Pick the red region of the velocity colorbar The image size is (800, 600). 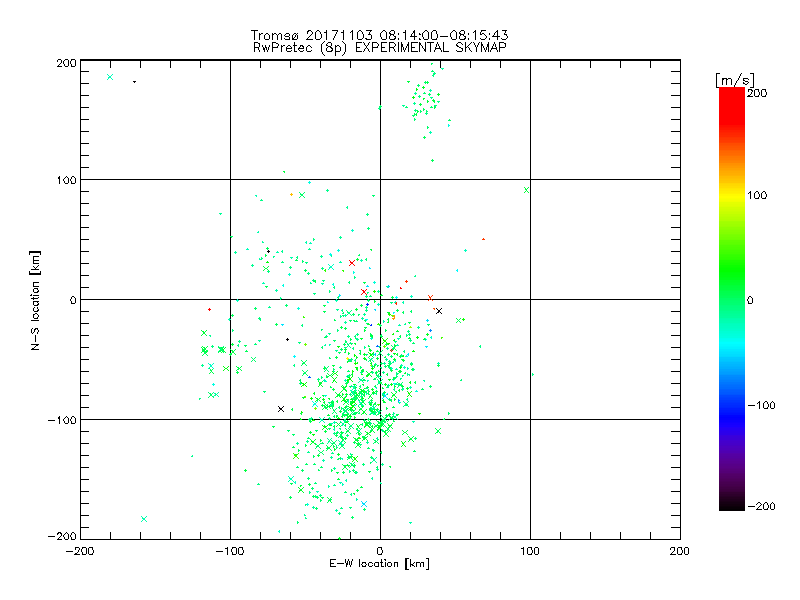(x=732, y=105)
